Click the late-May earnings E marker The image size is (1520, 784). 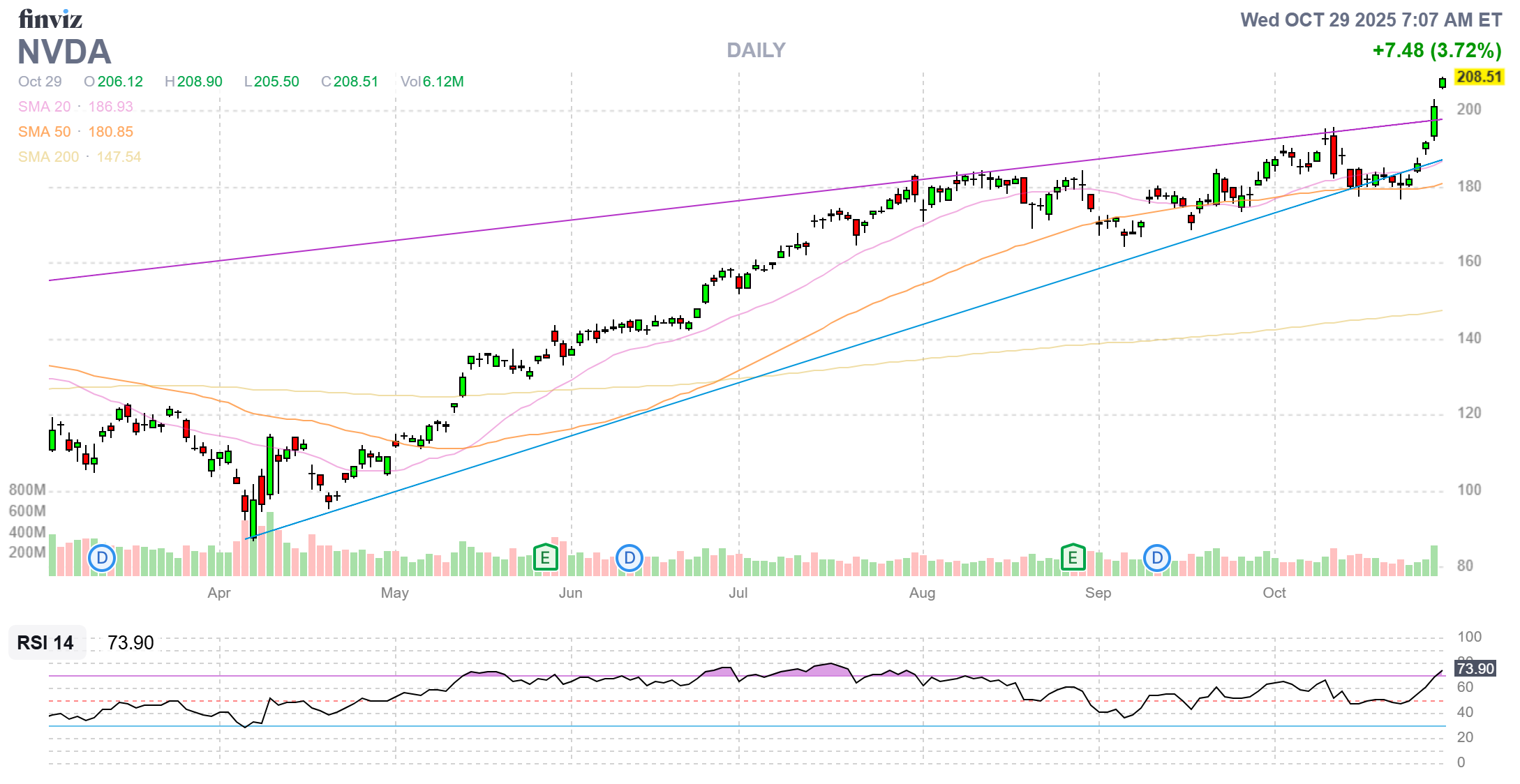point(545,557)
